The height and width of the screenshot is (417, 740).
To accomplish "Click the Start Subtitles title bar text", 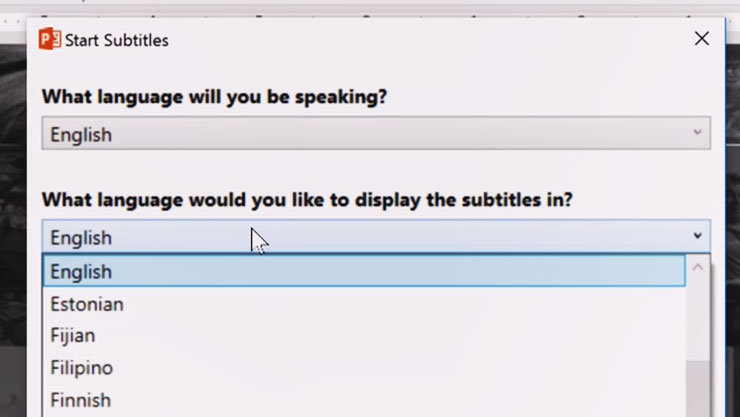I will pyautogui.click(x=116, y=40).
